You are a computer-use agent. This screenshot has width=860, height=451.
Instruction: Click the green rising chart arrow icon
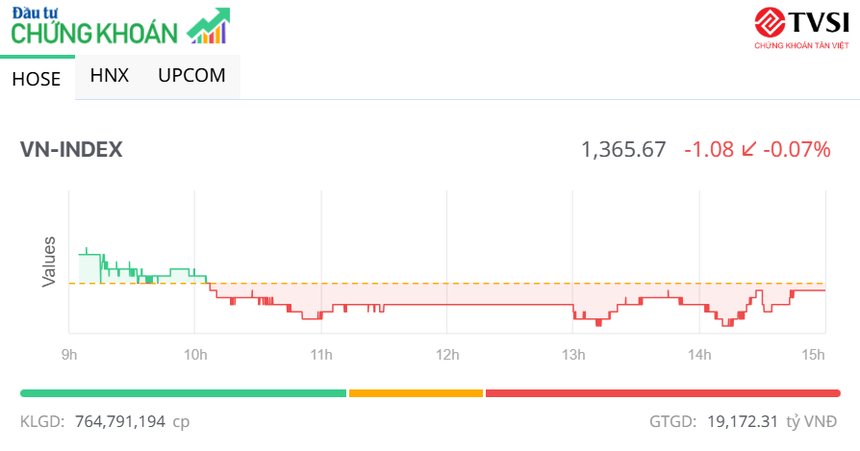[x=208, y=27]
